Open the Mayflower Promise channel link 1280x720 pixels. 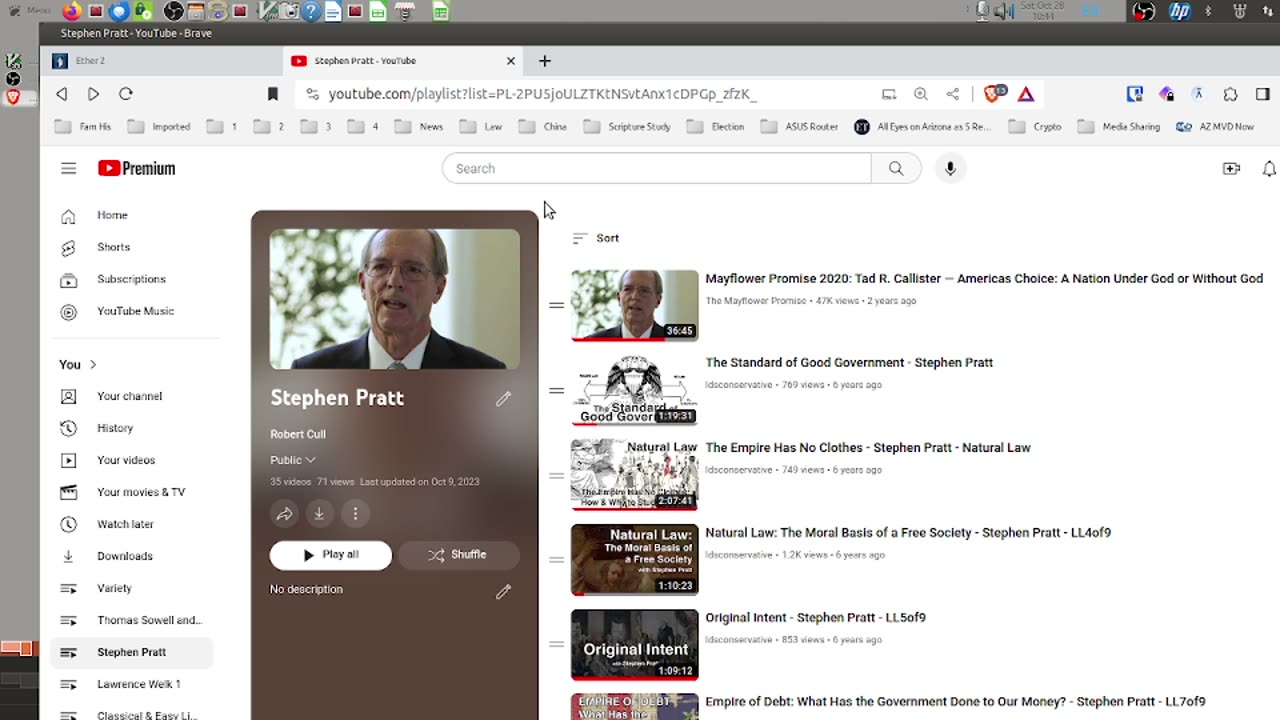755,301
